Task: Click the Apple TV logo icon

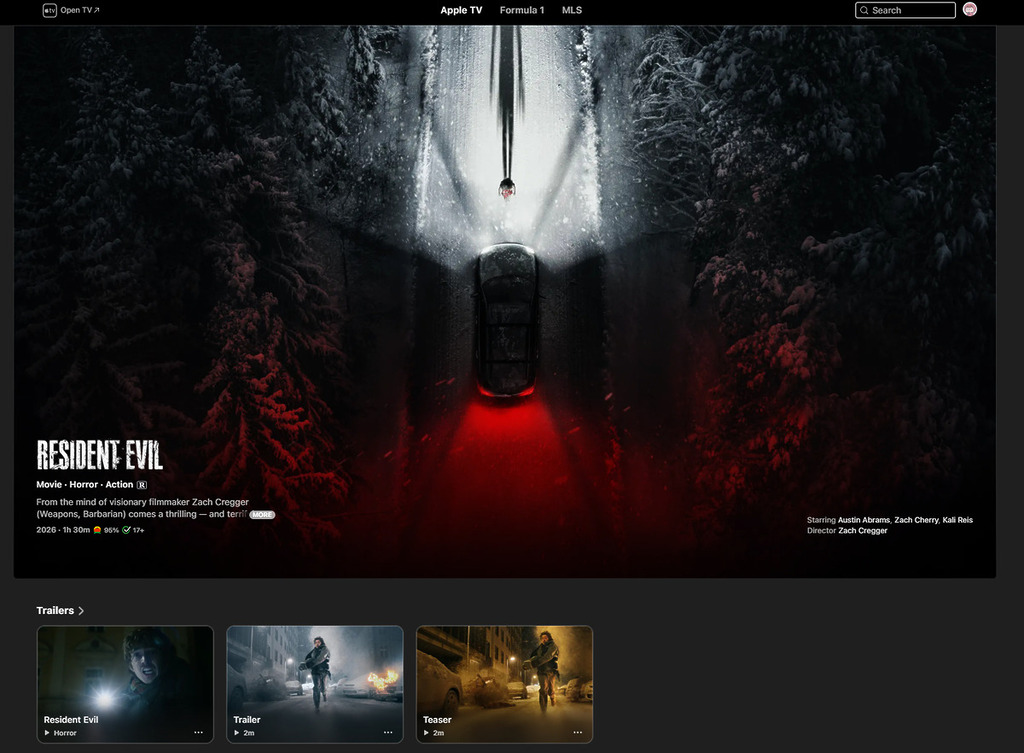Action: [x=50, y=10]
